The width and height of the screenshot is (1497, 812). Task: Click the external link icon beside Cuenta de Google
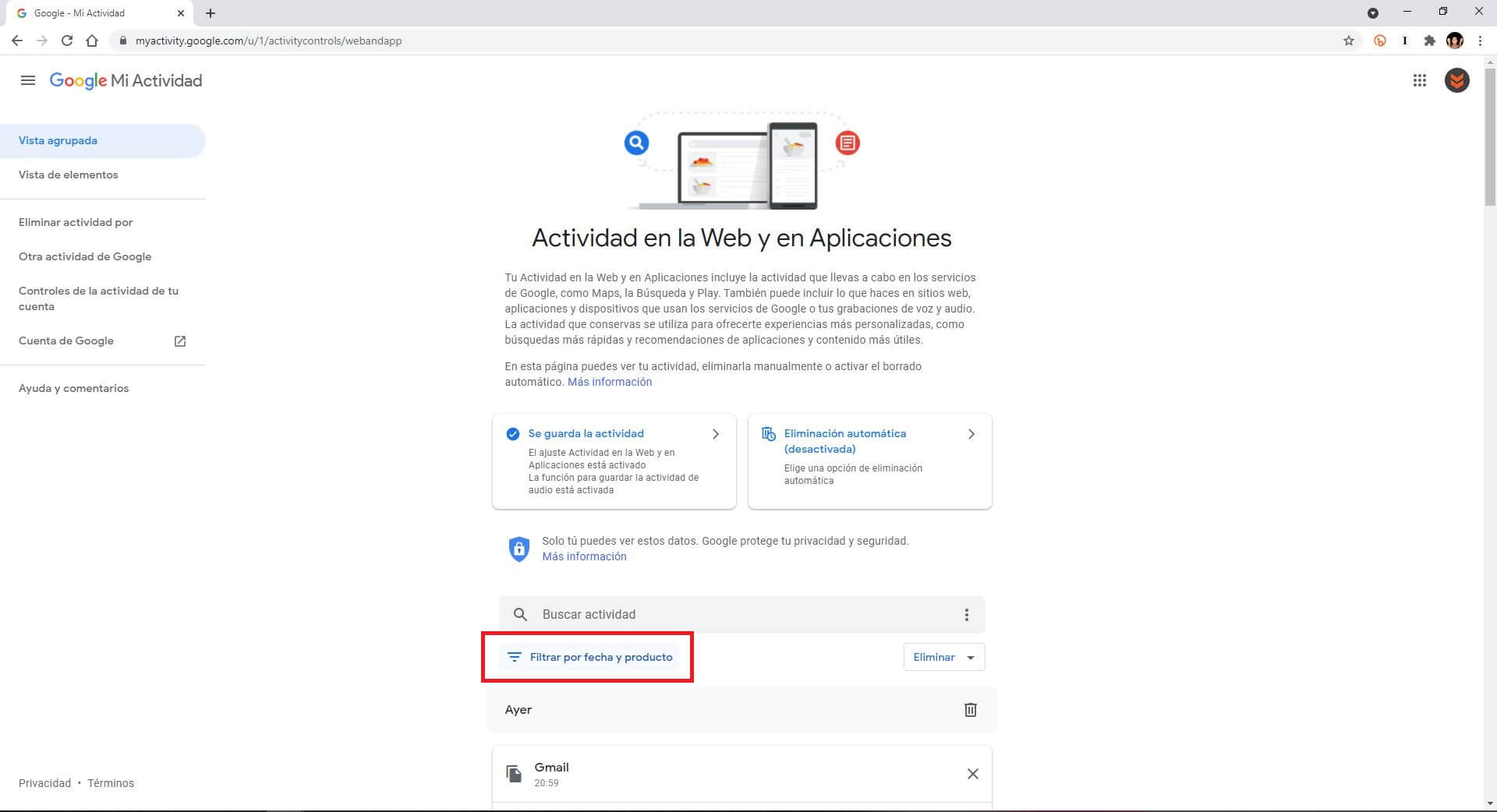[x=180, y=341]
